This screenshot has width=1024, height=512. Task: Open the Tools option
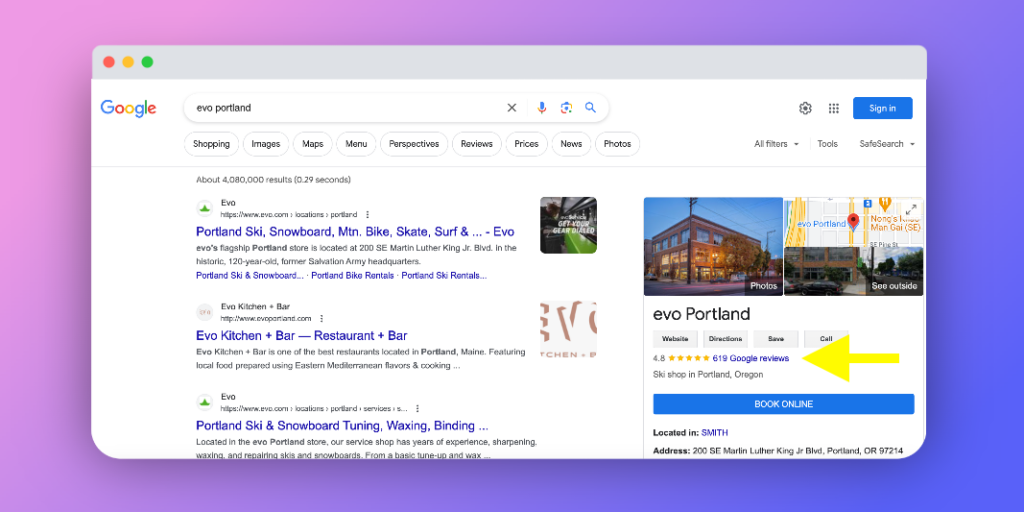coord(827,144)
